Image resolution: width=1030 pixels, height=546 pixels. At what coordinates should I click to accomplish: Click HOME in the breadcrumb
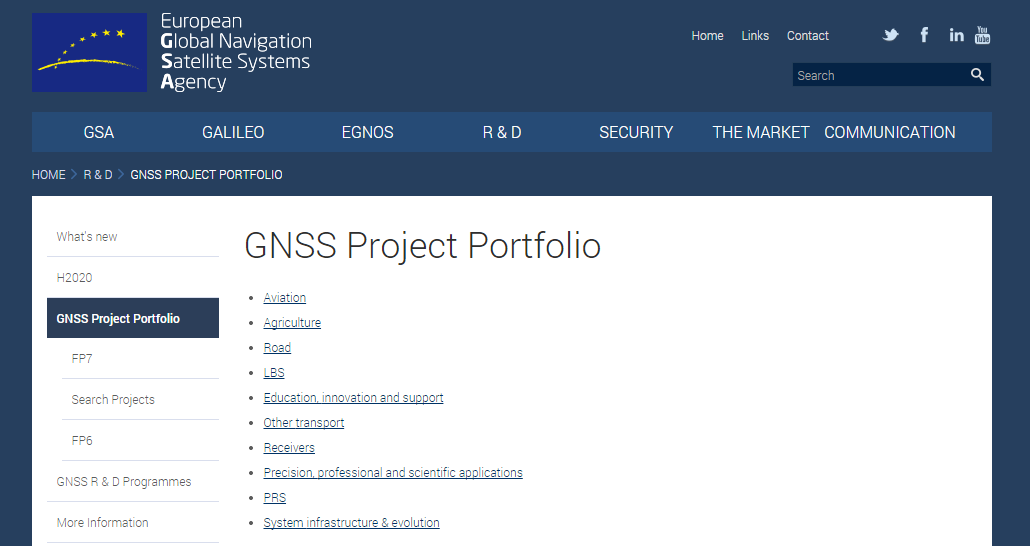pyautogui.click(x=49, y=175)
